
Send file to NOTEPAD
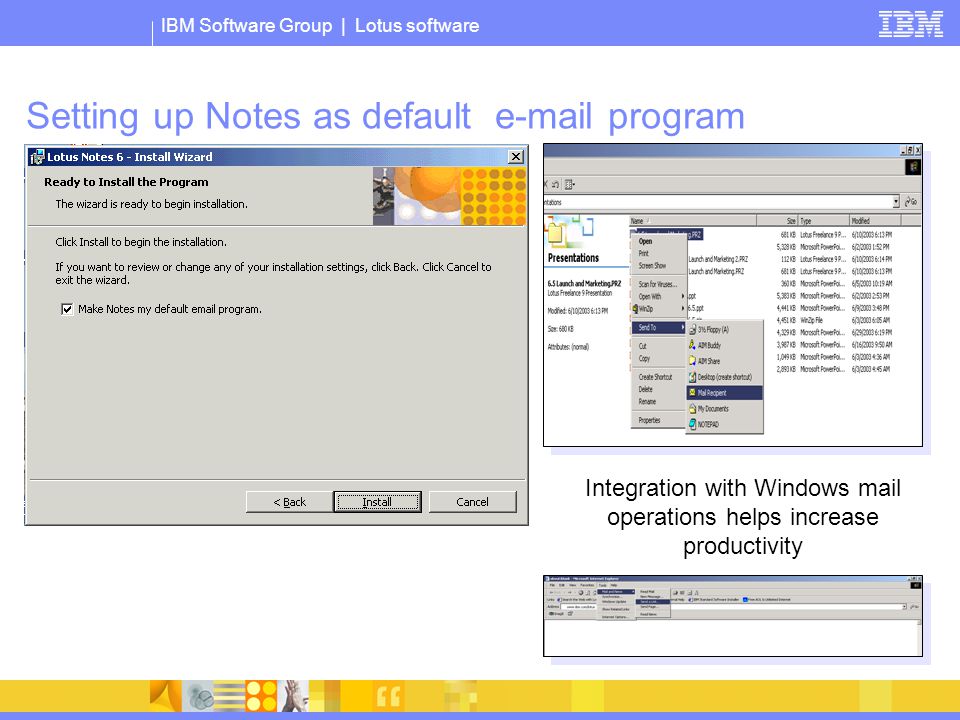724,424
